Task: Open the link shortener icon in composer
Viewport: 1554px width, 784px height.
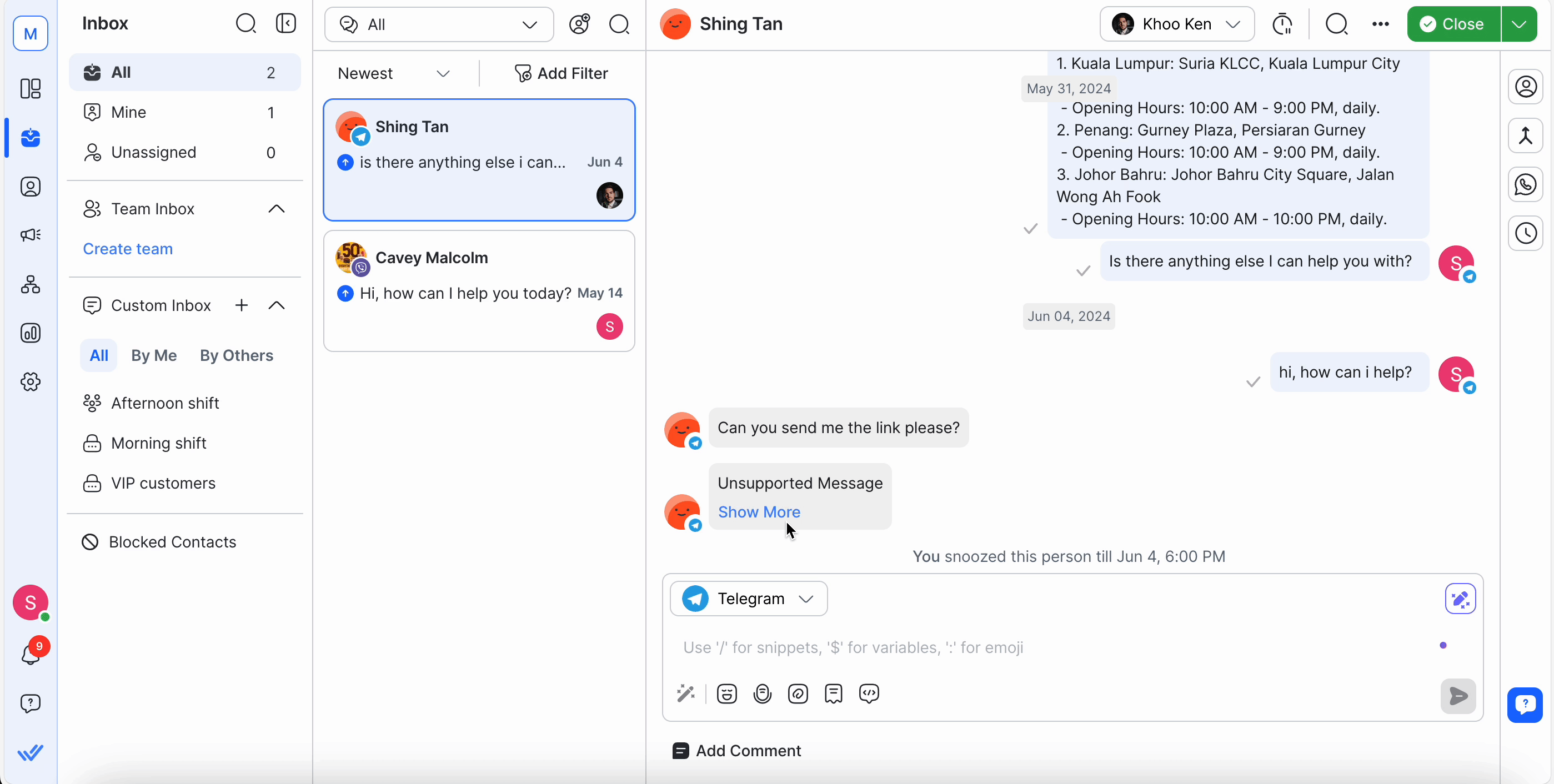Action: coord(798,693)
